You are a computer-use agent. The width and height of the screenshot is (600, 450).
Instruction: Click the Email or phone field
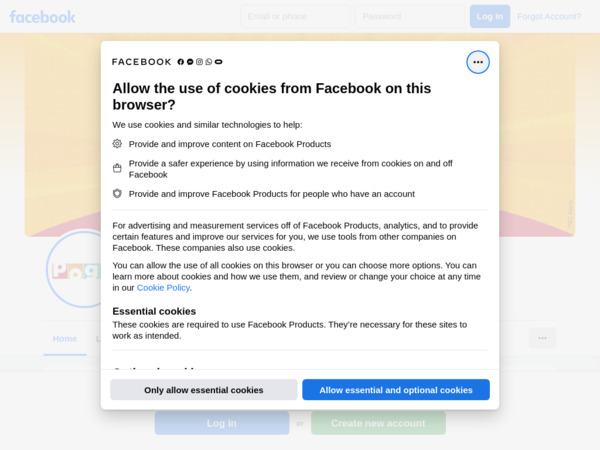pos(295,16)
